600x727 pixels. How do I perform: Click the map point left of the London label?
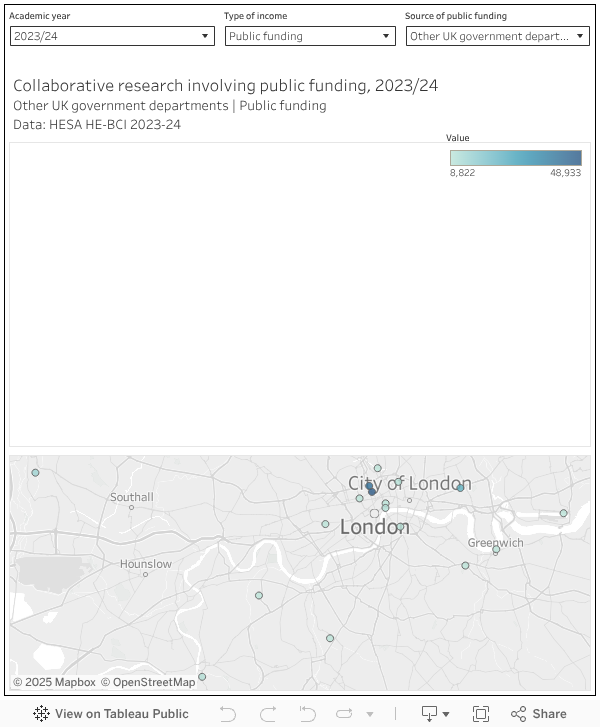(x=325, y=524)
